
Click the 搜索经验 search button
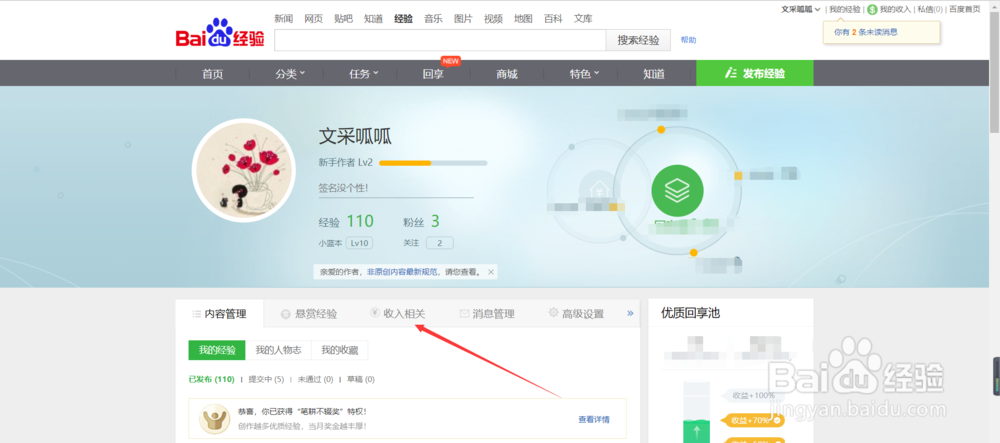[x=638, y=40]
